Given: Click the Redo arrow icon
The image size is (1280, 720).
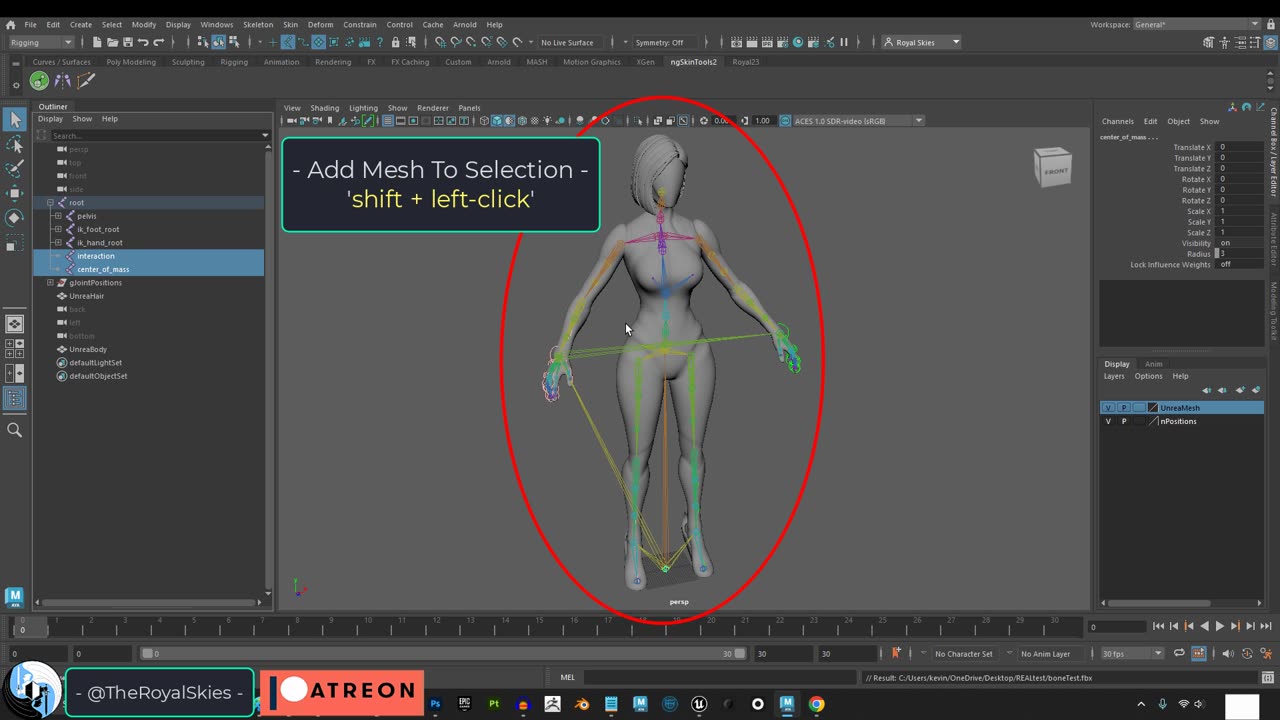Looking at the screenshot, I should [x=158, y=42].
